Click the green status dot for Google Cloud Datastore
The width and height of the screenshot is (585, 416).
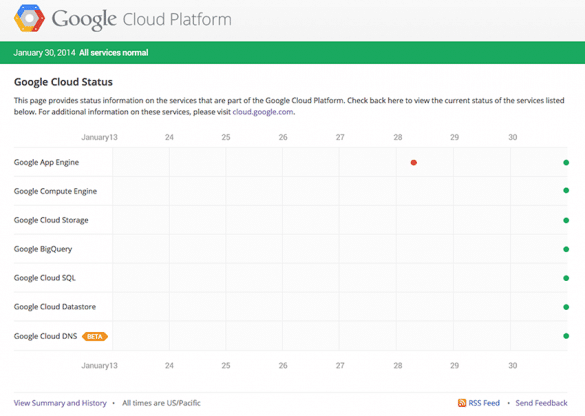(x=566, y=307)
